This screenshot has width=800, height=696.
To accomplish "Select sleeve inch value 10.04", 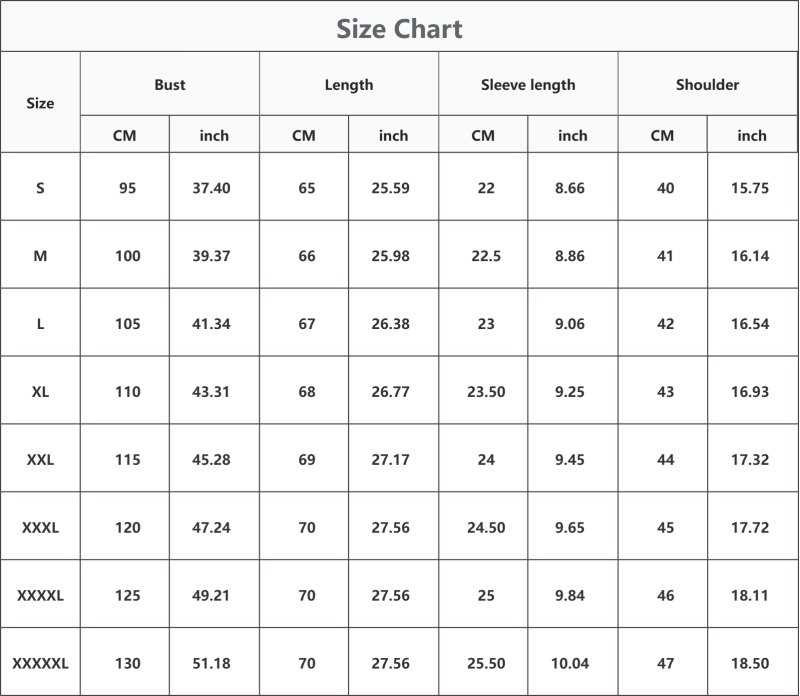I will (x=570, y=663).
